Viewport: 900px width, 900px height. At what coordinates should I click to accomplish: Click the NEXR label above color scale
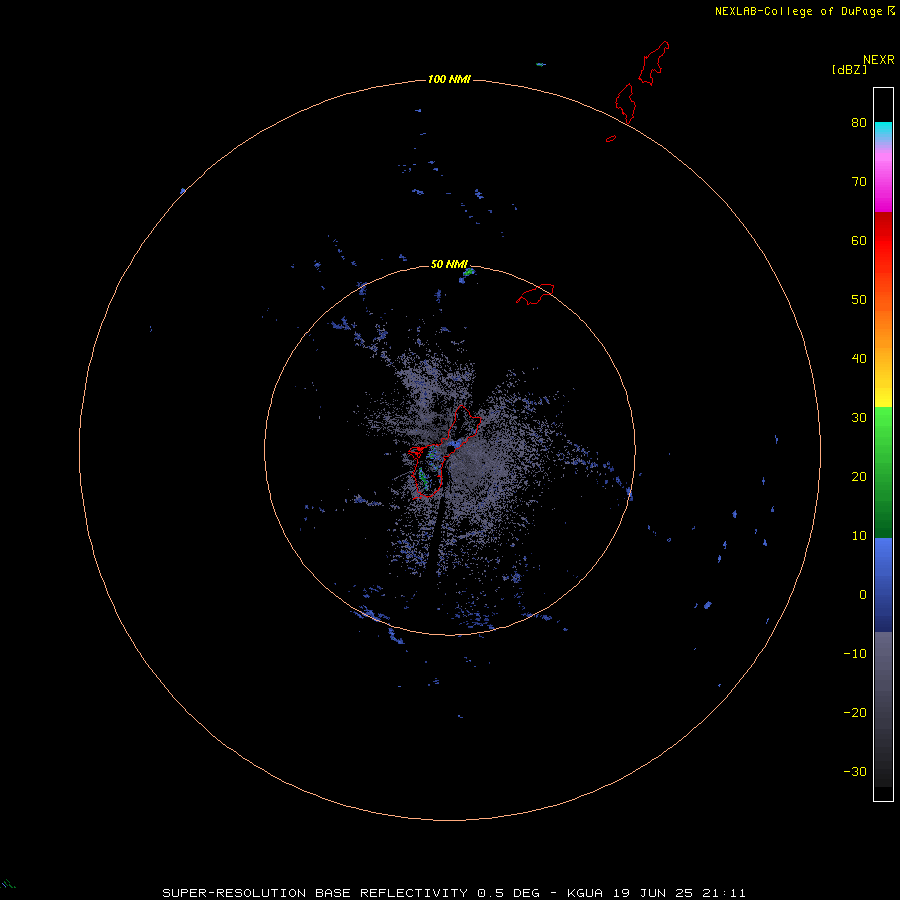click(x=878, y=60)
